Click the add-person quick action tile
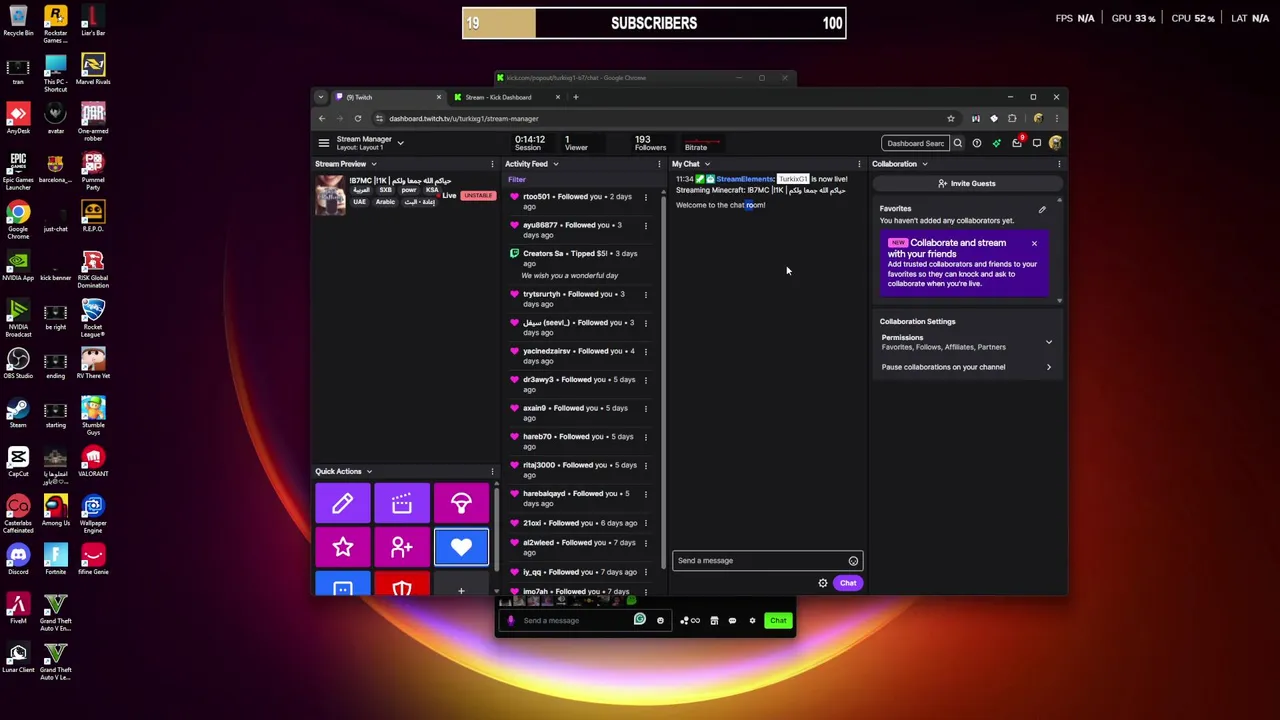1280x720 pixels. pos(402,547)
